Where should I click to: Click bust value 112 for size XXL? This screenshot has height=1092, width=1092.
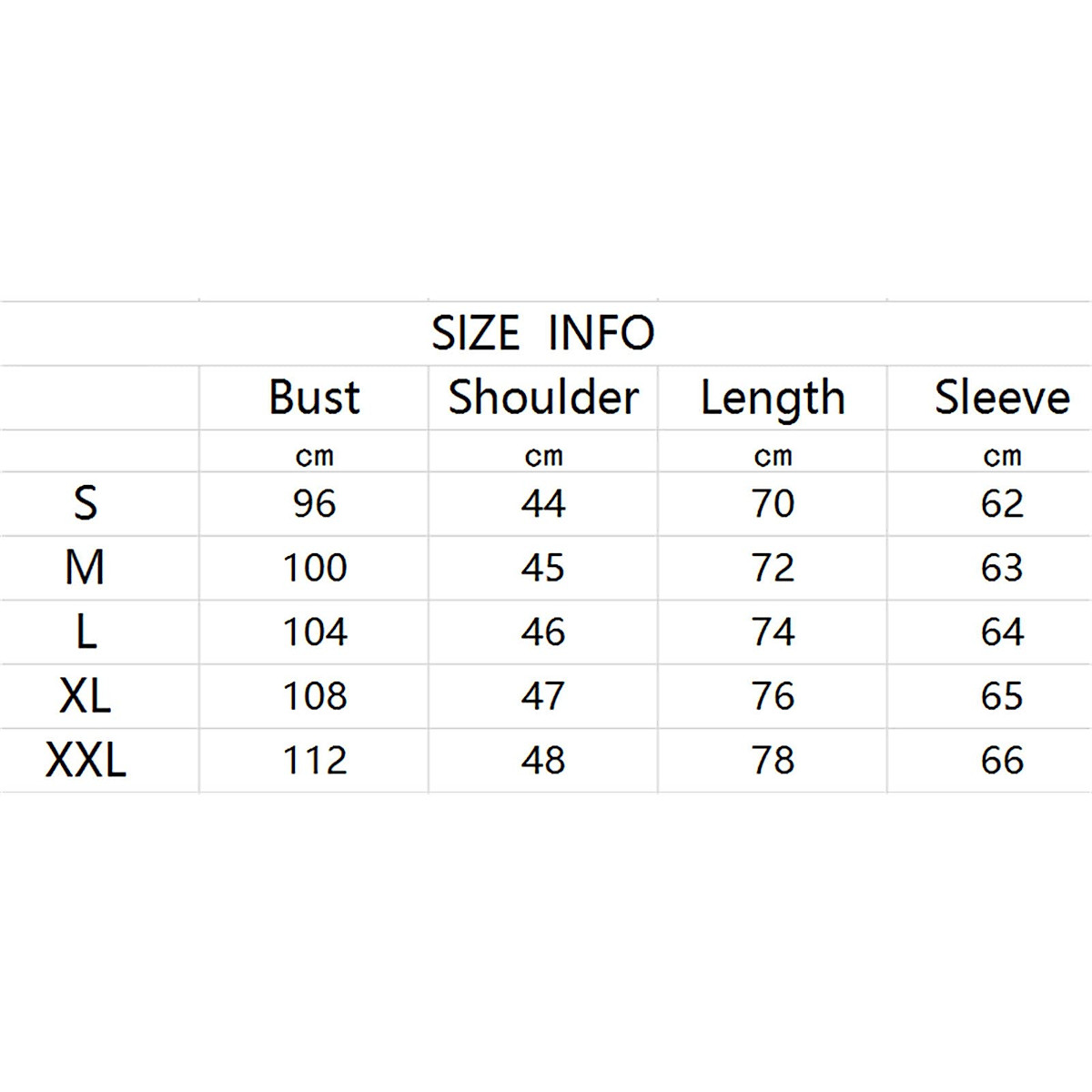pos(314,760)
